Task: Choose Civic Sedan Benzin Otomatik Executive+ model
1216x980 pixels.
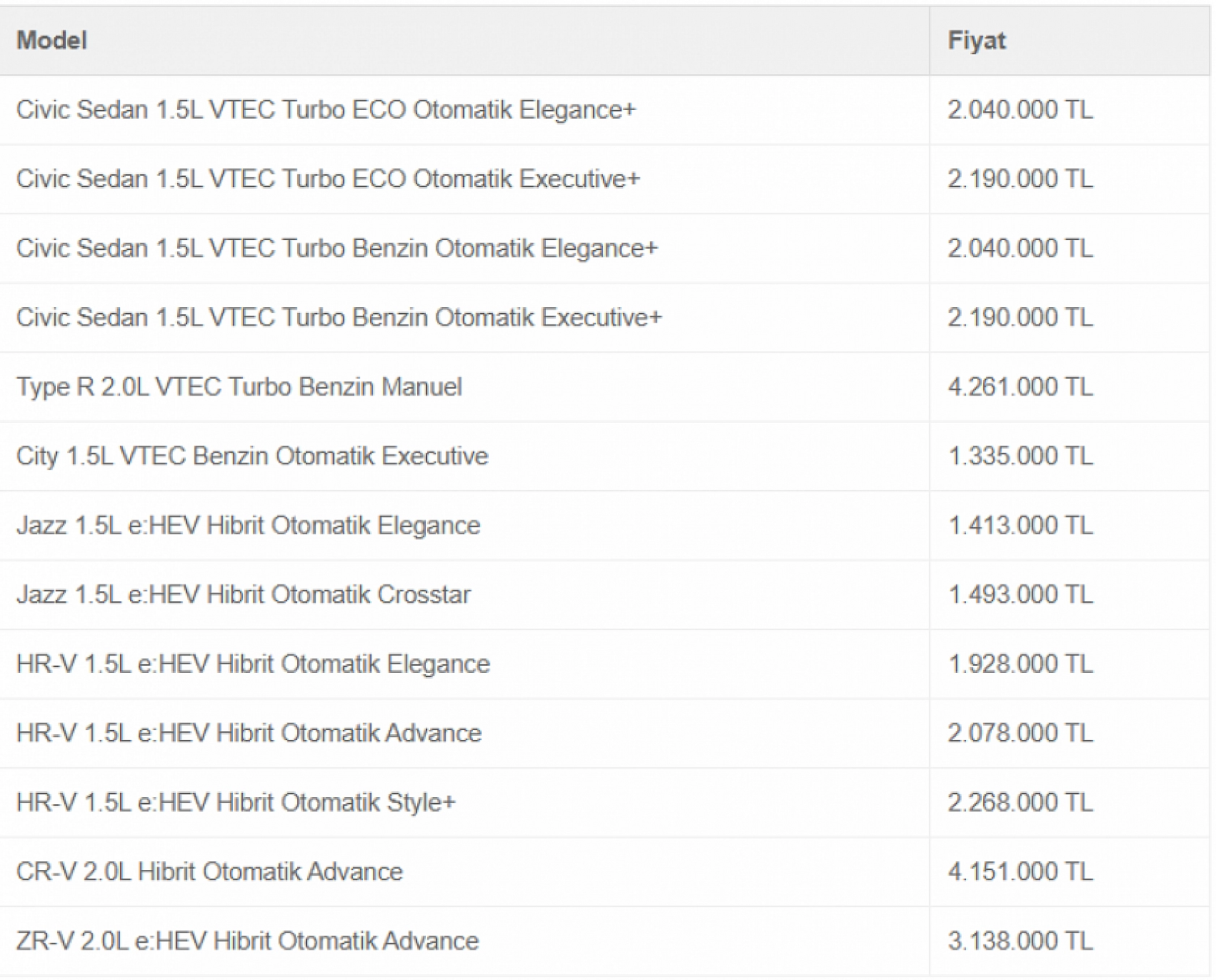Action: pyautogui.click(x=339, y=318)
